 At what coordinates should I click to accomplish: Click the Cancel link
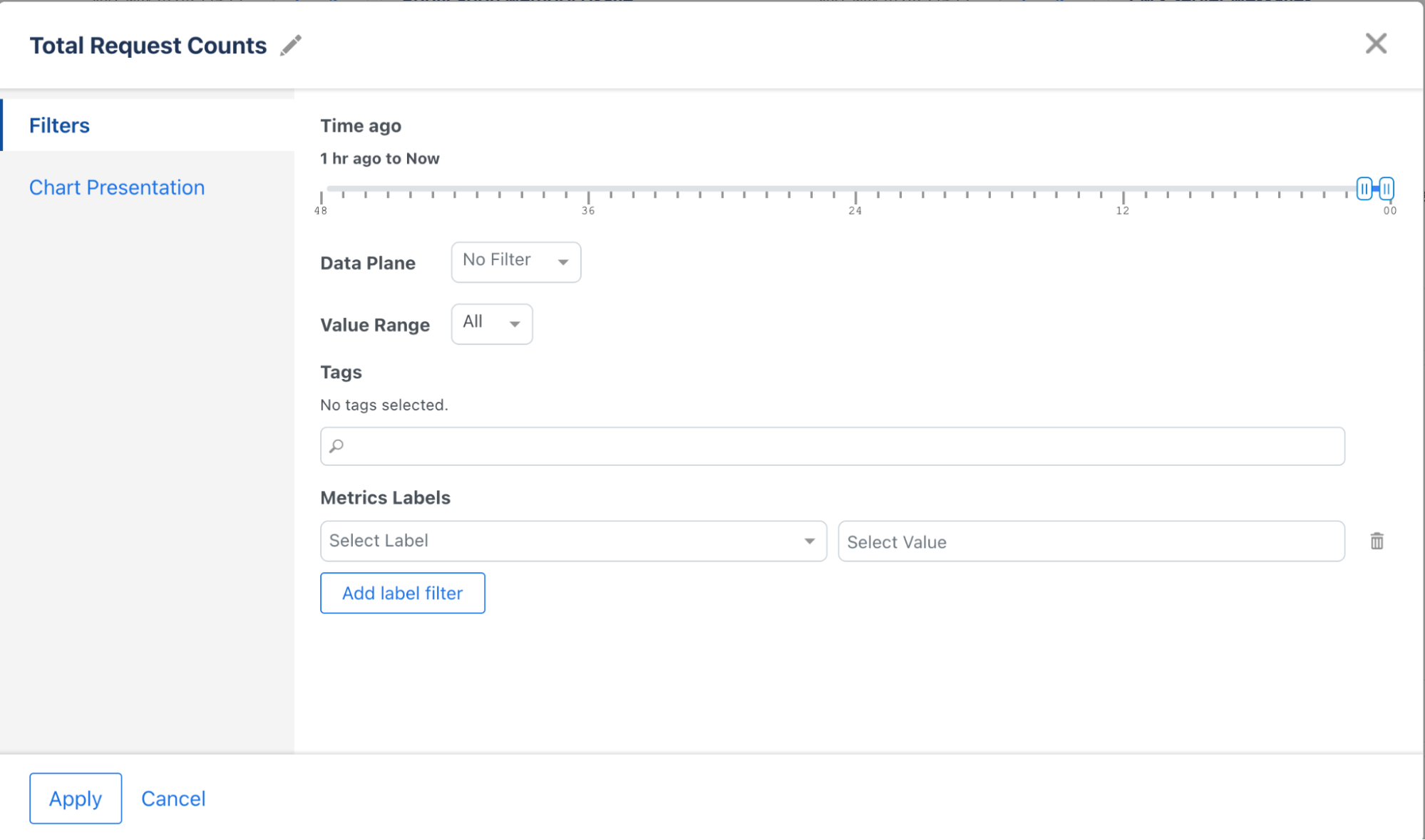(x=173, y=798)
